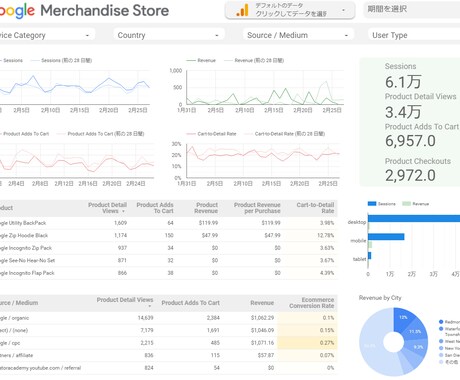Click the Merchandise Store title text

[x=105, y=11]
